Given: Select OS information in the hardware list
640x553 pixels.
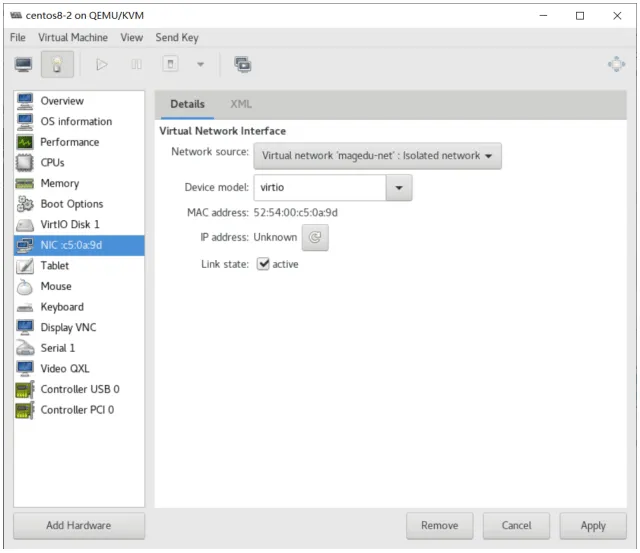Looking at the screenshot, I should pyautogui.click(x=79, y=121).
